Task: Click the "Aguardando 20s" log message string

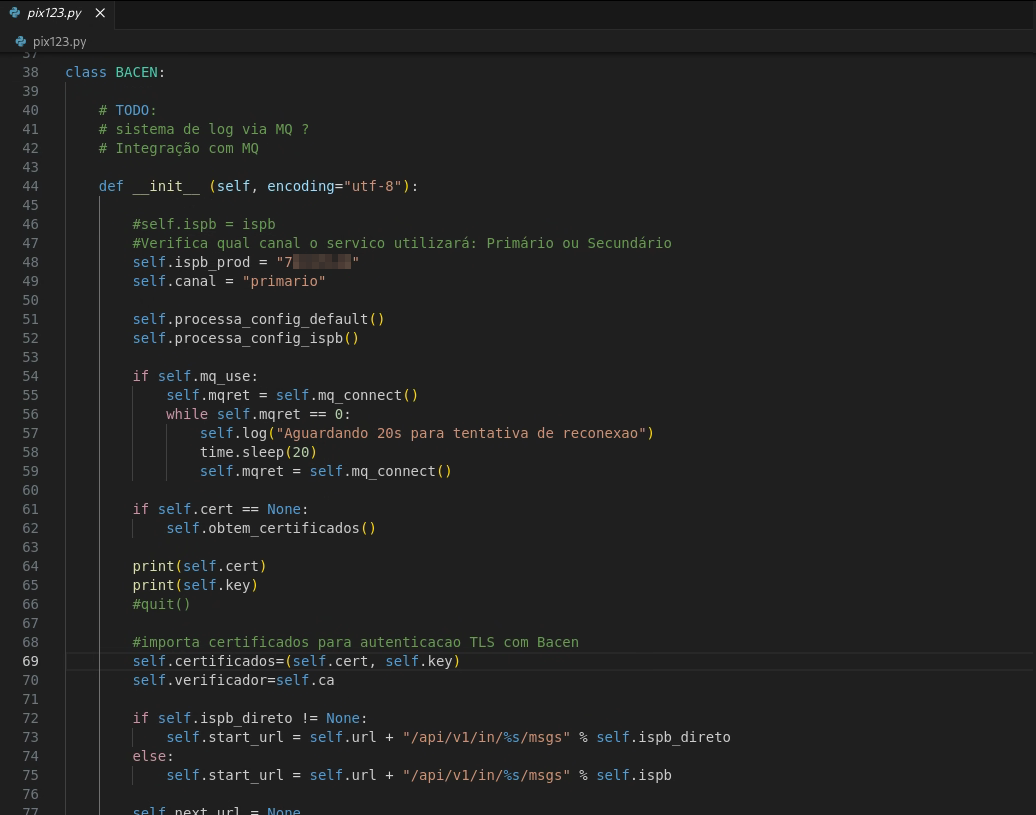Action: [x=463, y=433]
